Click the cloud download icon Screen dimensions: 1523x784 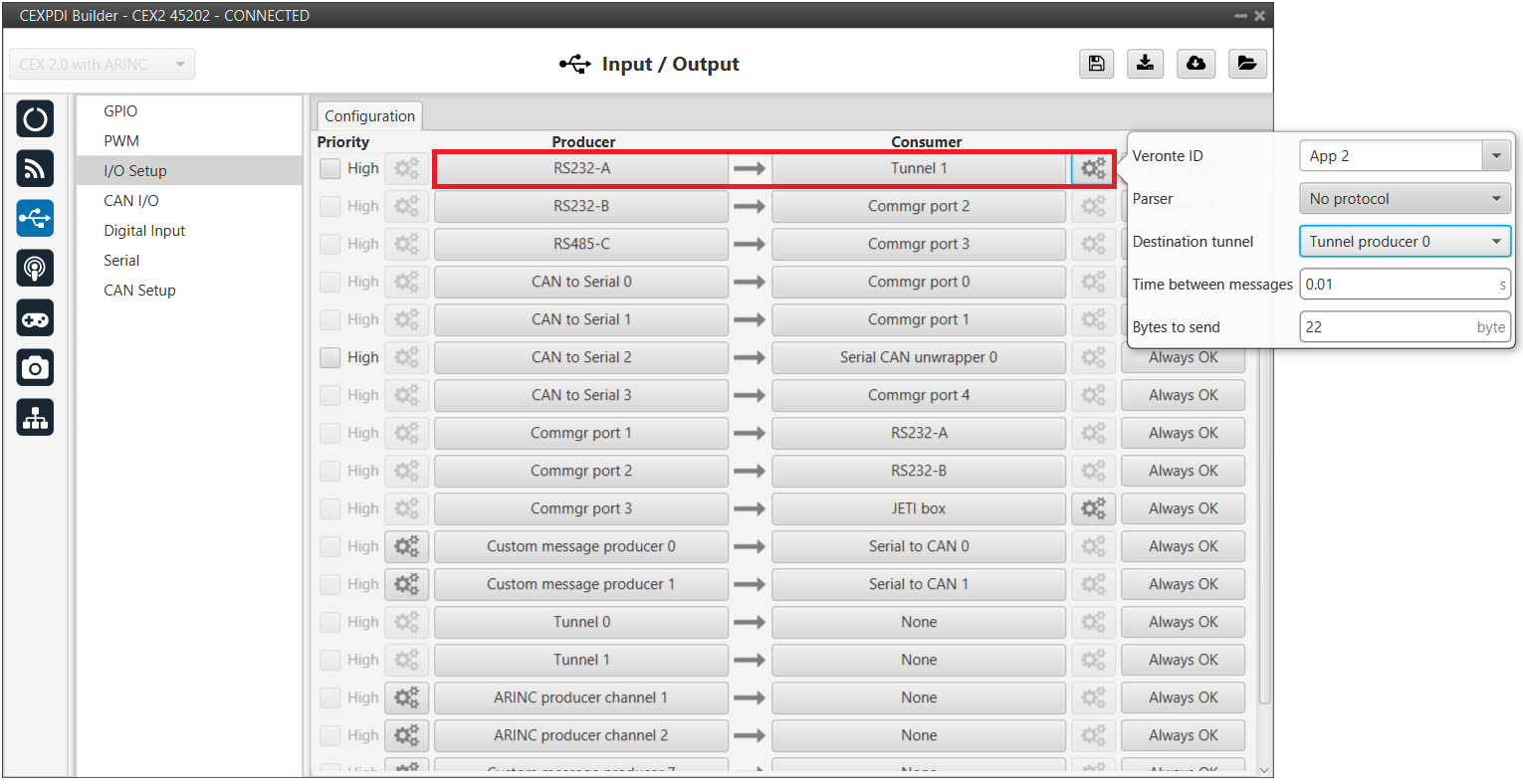pyautogui.click(x=1196, y=64)
